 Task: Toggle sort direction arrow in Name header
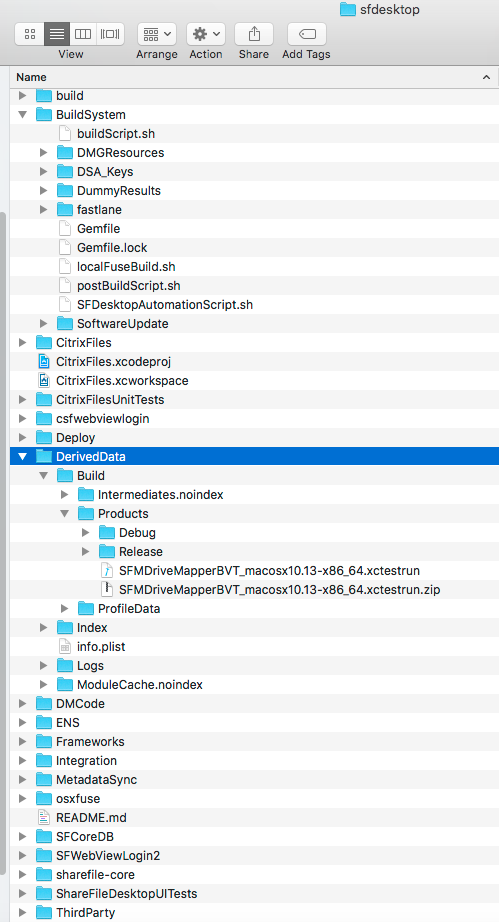(x=486, y=77)
